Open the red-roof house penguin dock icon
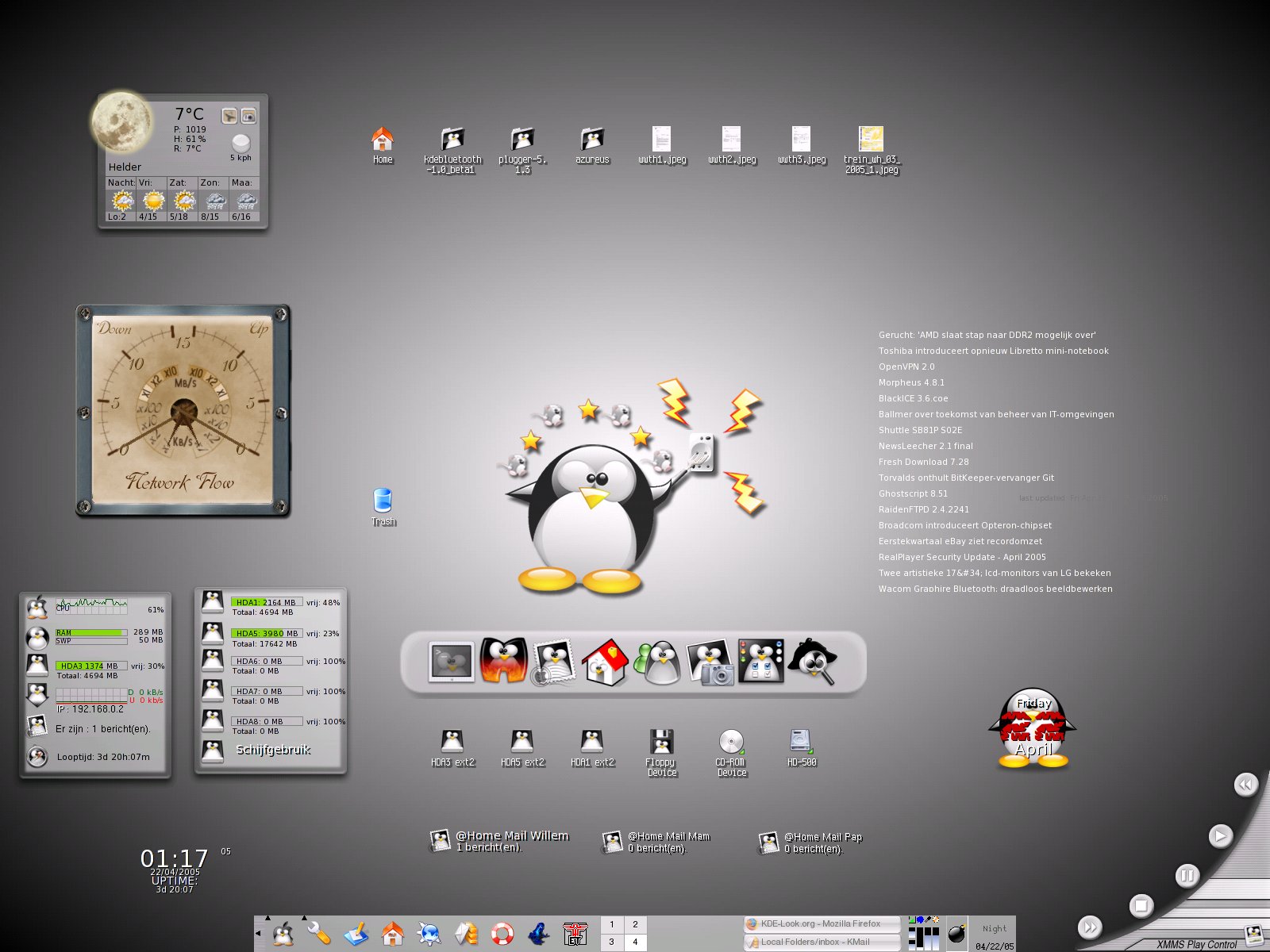The width and height of the screenshot is (1270, 952). 605,662
